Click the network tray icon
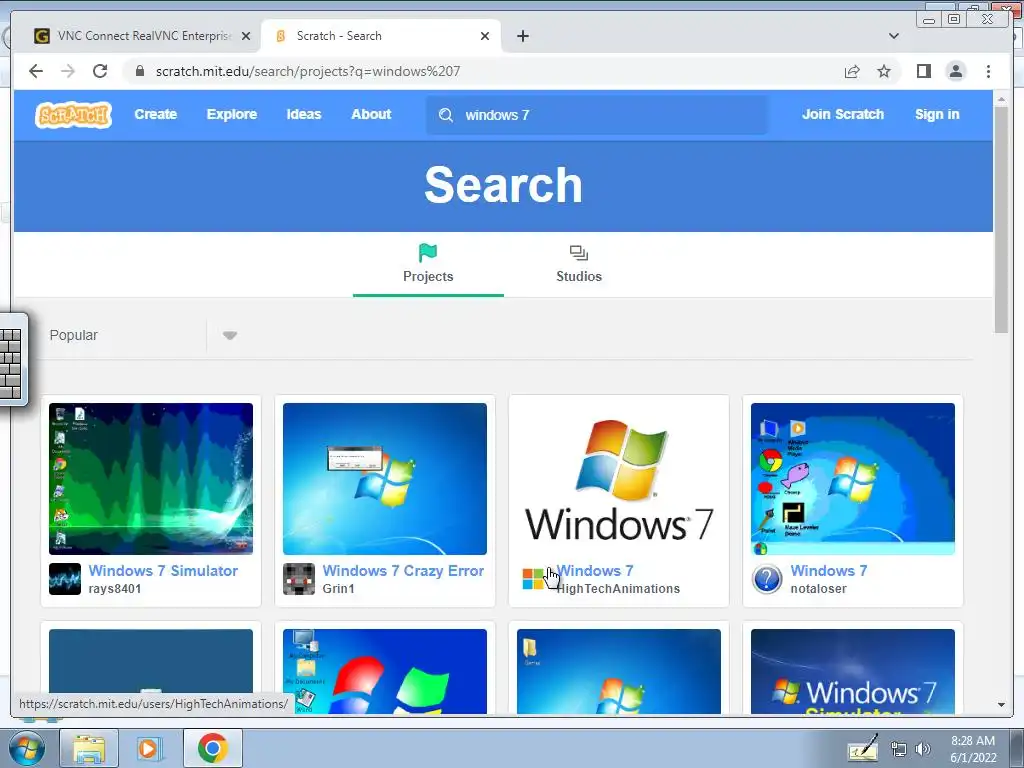The image size is (1024, 768). (x=899, y=749)
